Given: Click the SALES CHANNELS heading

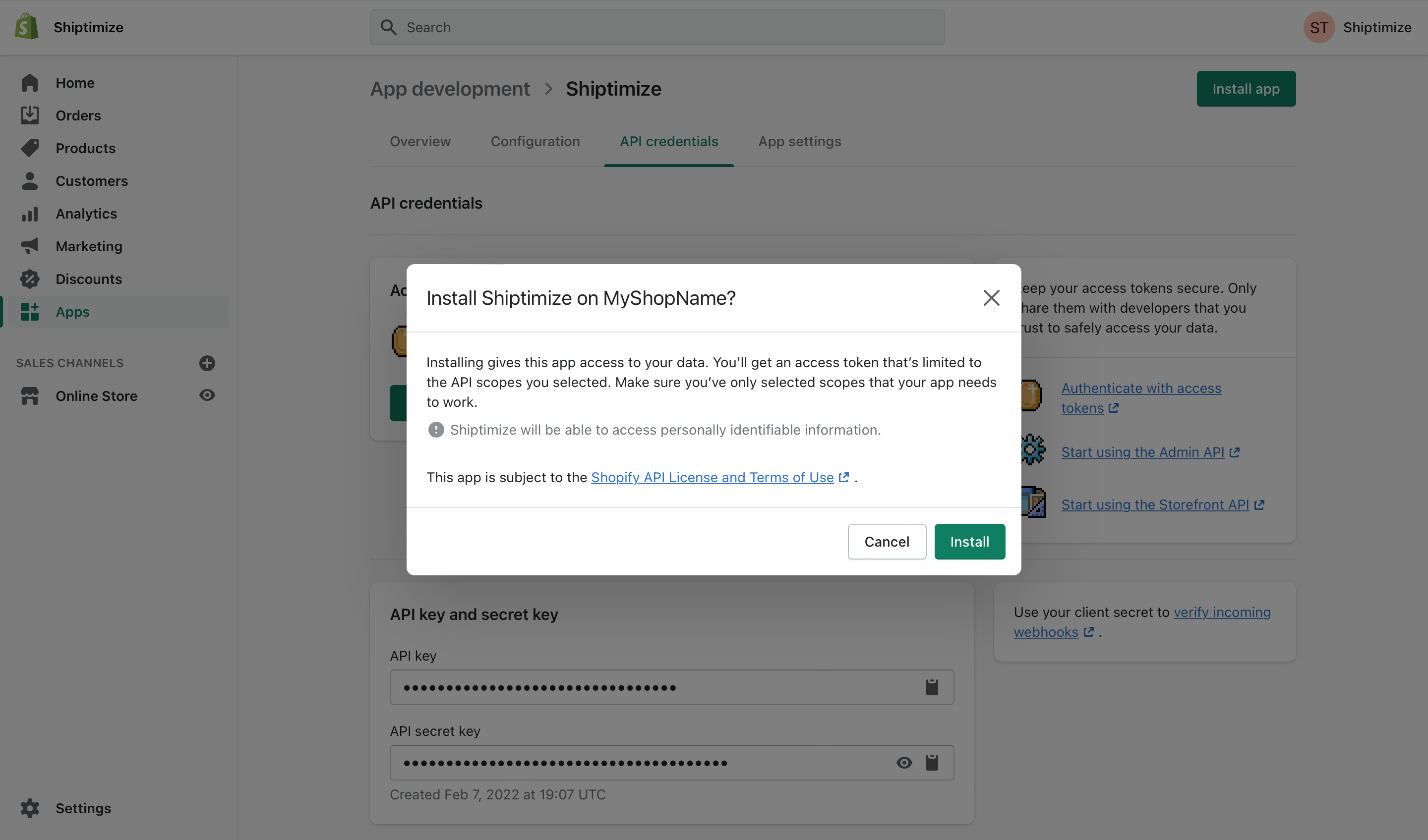Looking at the screenshot, I should [x=70, y=363].
